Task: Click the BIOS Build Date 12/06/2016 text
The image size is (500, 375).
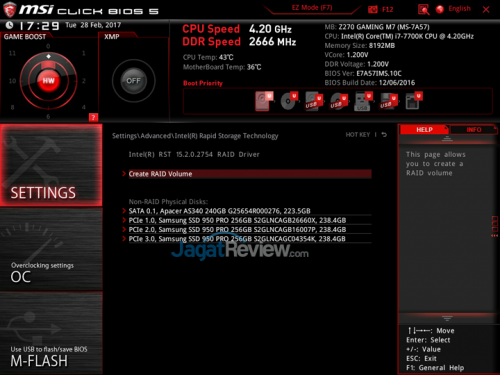Action: coord(370,83)
